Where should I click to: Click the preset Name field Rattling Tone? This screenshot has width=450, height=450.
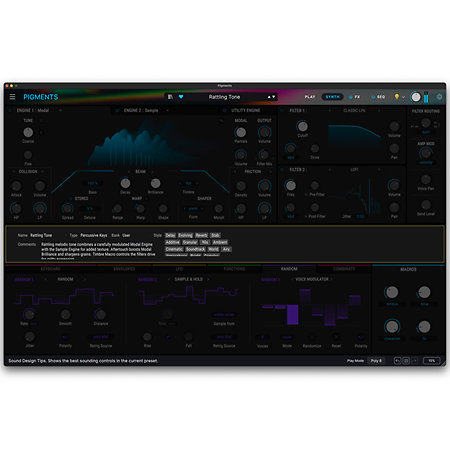coord(41,235)
